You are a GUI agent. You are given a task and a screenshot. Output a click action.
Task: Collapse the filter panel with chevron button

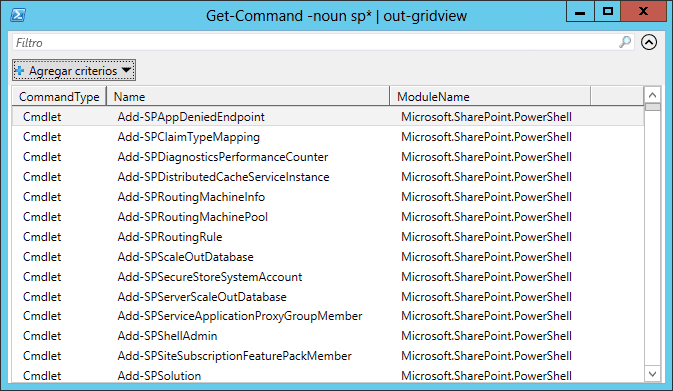[x=649, y=42]
